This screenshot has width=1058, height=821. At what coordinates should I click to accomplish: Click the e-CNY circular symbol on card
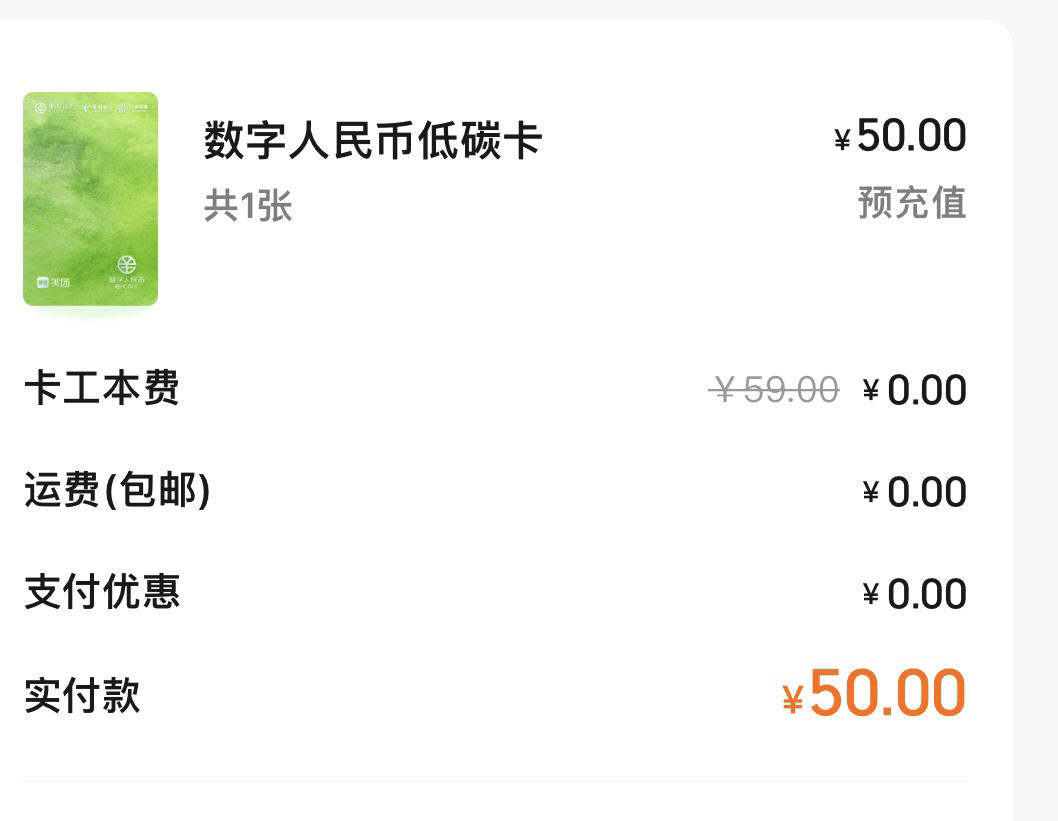[x=127, y=264]
